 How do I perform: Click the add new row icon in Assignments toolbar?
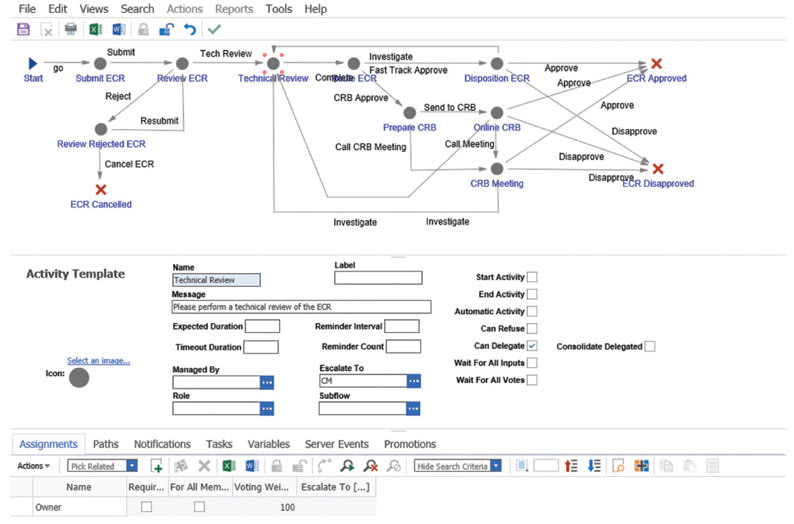[157, 466]
